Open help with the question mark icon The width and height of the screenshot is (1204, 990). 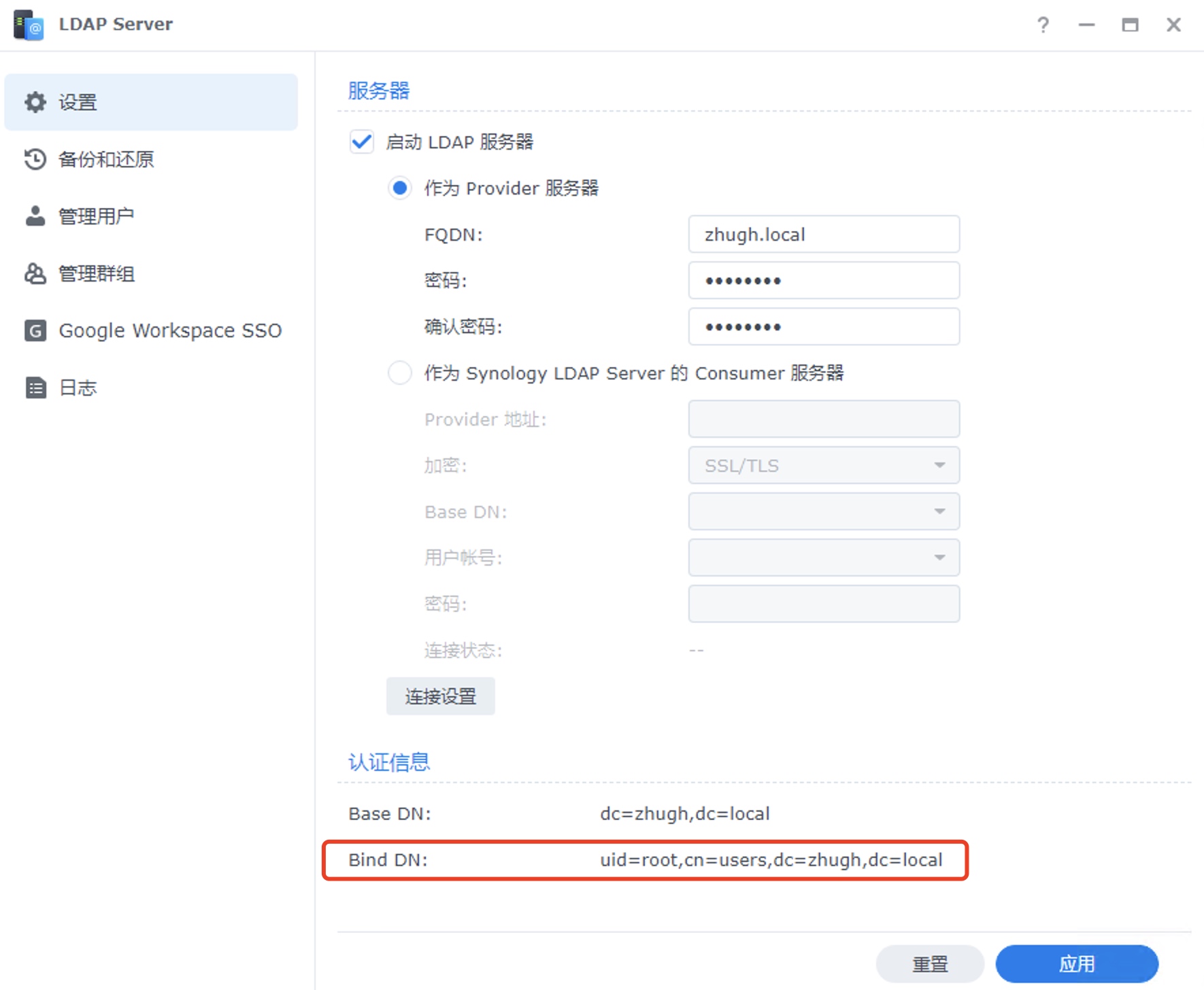(1043, 25)
